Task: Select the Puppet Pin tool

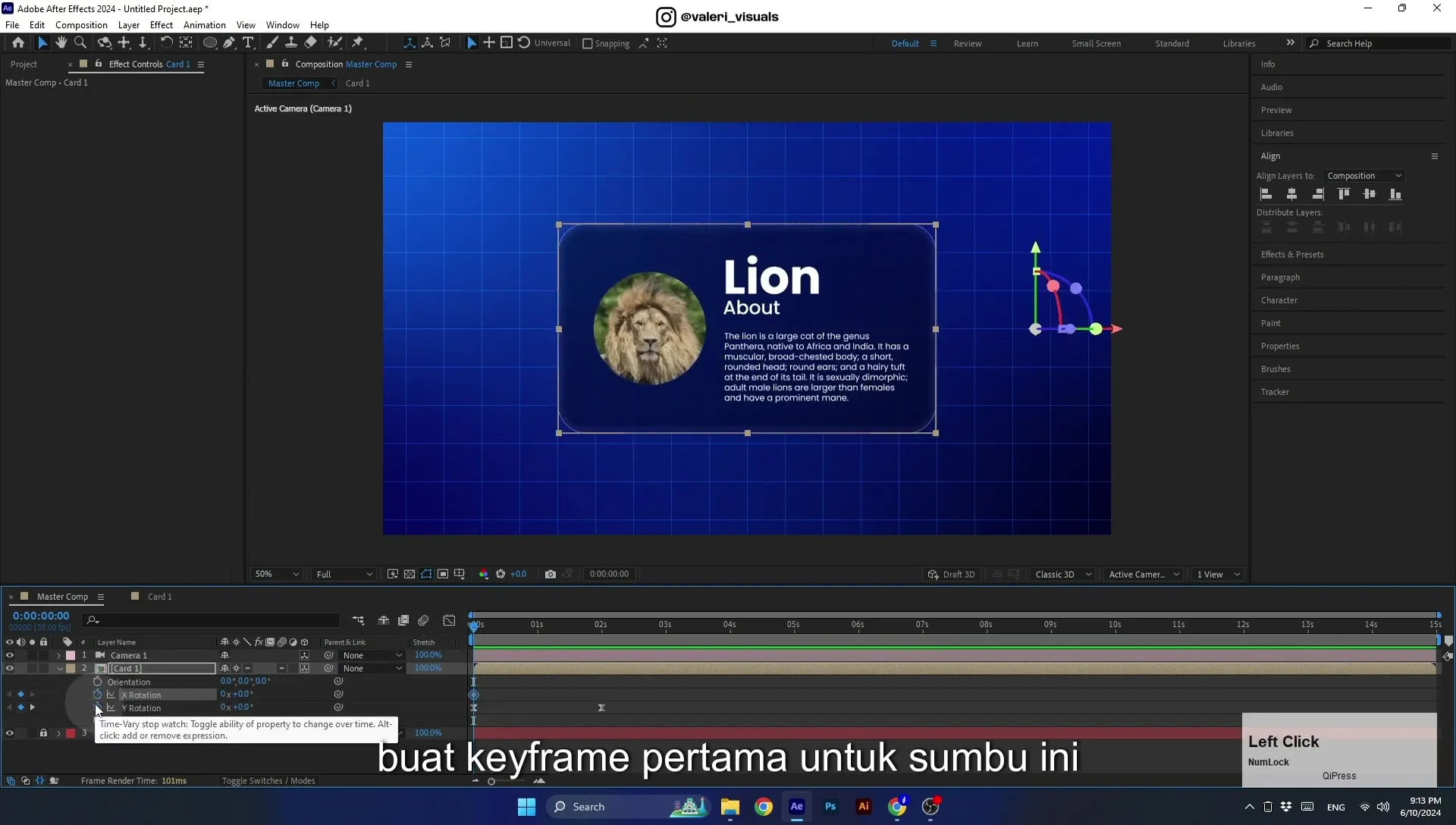Action: pyautogui.click(x=358, y=43)
